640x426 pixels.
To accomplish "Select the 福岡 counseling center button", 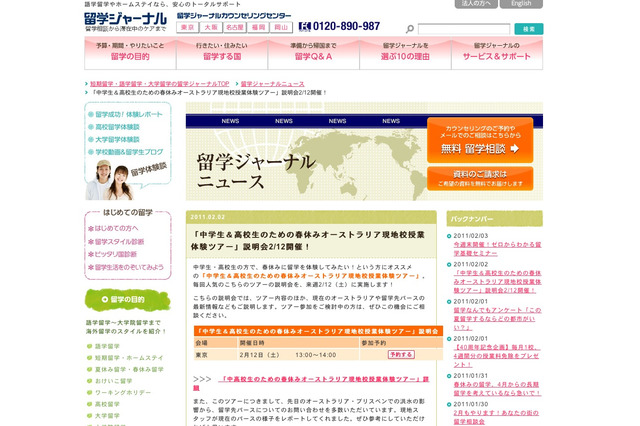I will [x=258, y=27].
